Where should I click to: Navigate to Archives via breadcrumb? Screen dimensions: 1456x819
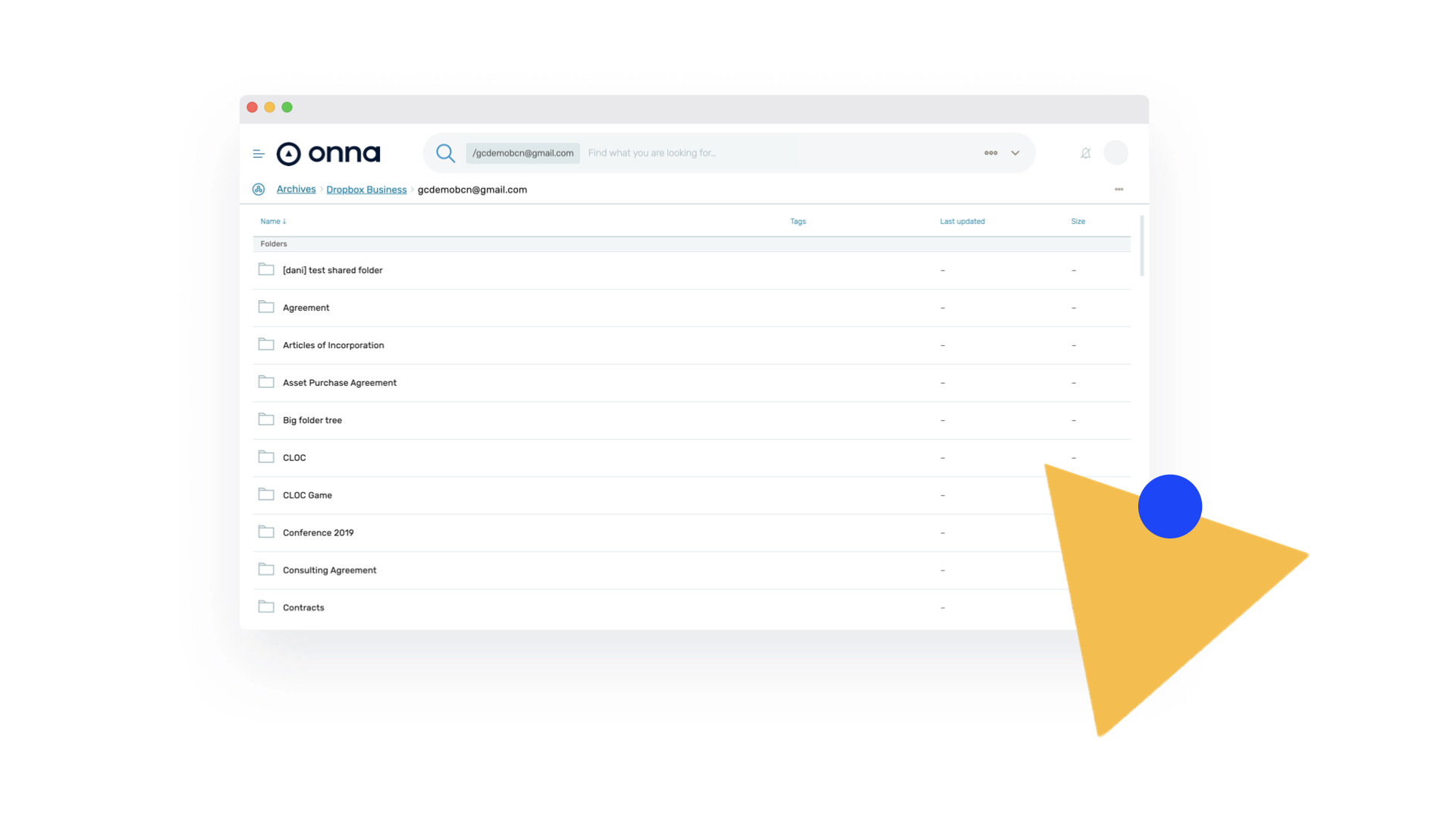pyautogui.click(x=296, y=189)
